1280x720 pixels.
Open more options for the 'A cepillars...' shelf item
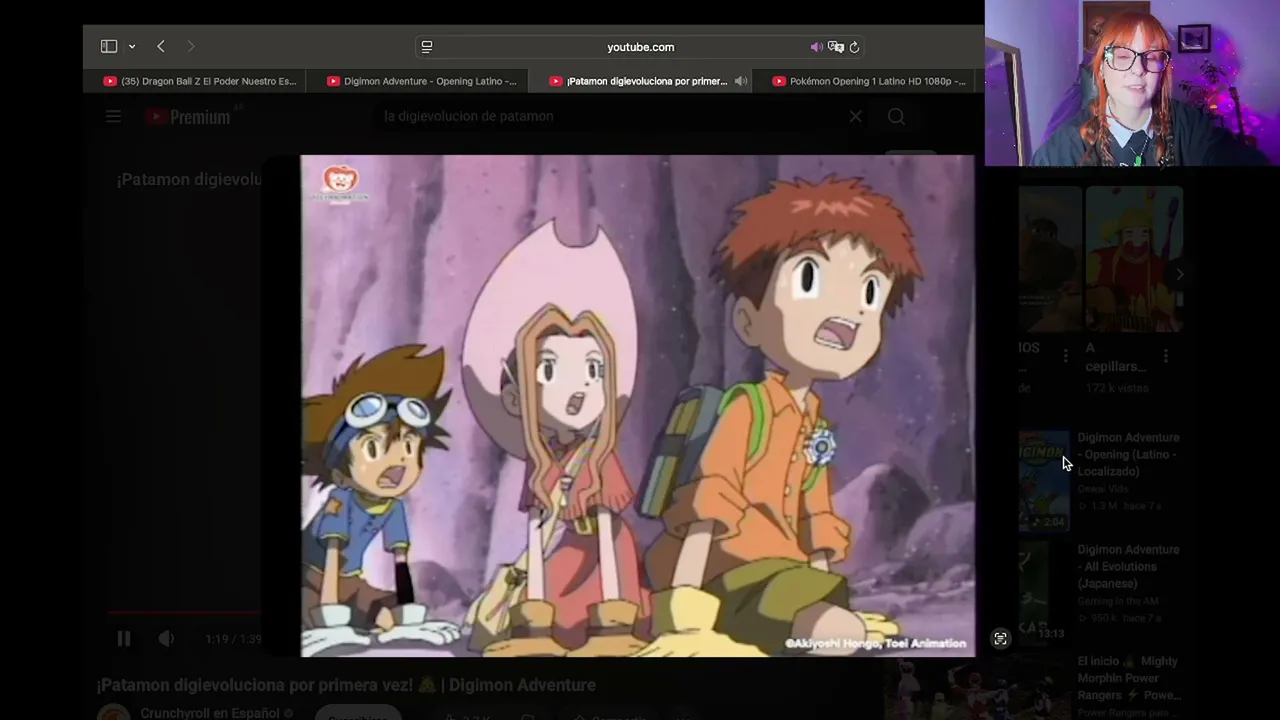1166,356
